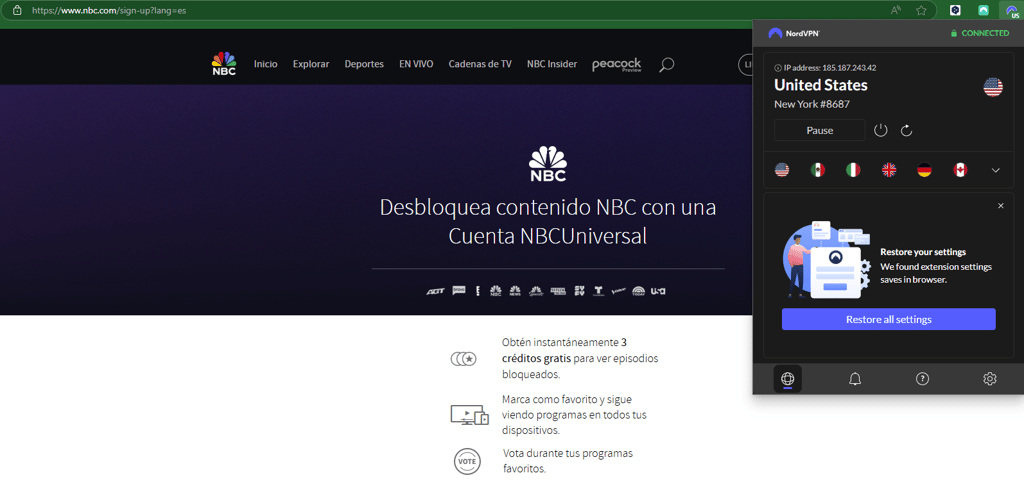
Task: Dismiss the Restore your settings card
Action: pyautogui.click(x=1001, y=206)
